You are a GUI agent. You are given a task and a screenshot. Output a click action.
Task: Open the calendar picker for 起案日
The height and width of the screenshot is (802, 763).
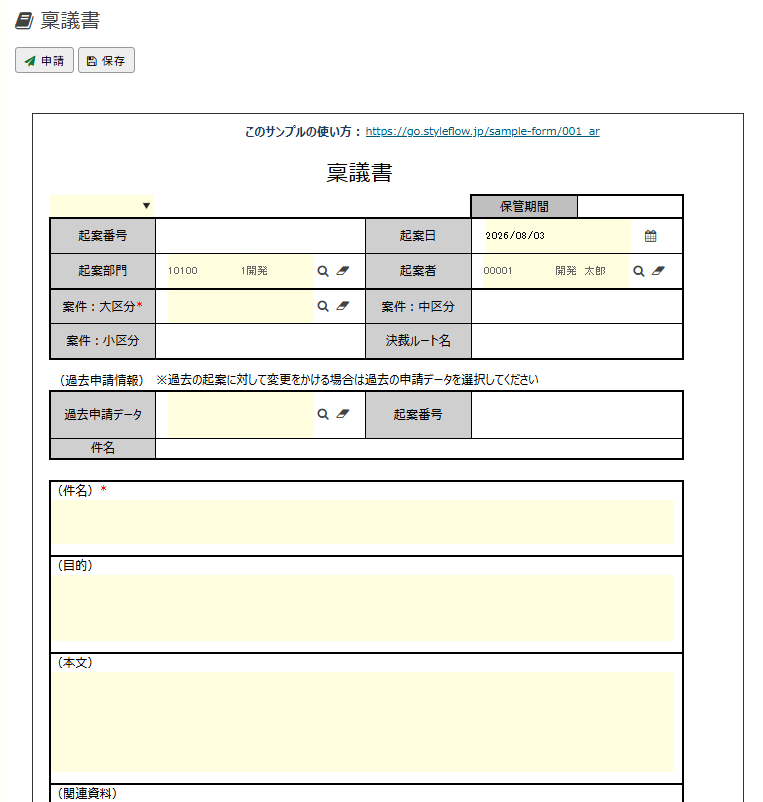(650, 236)
